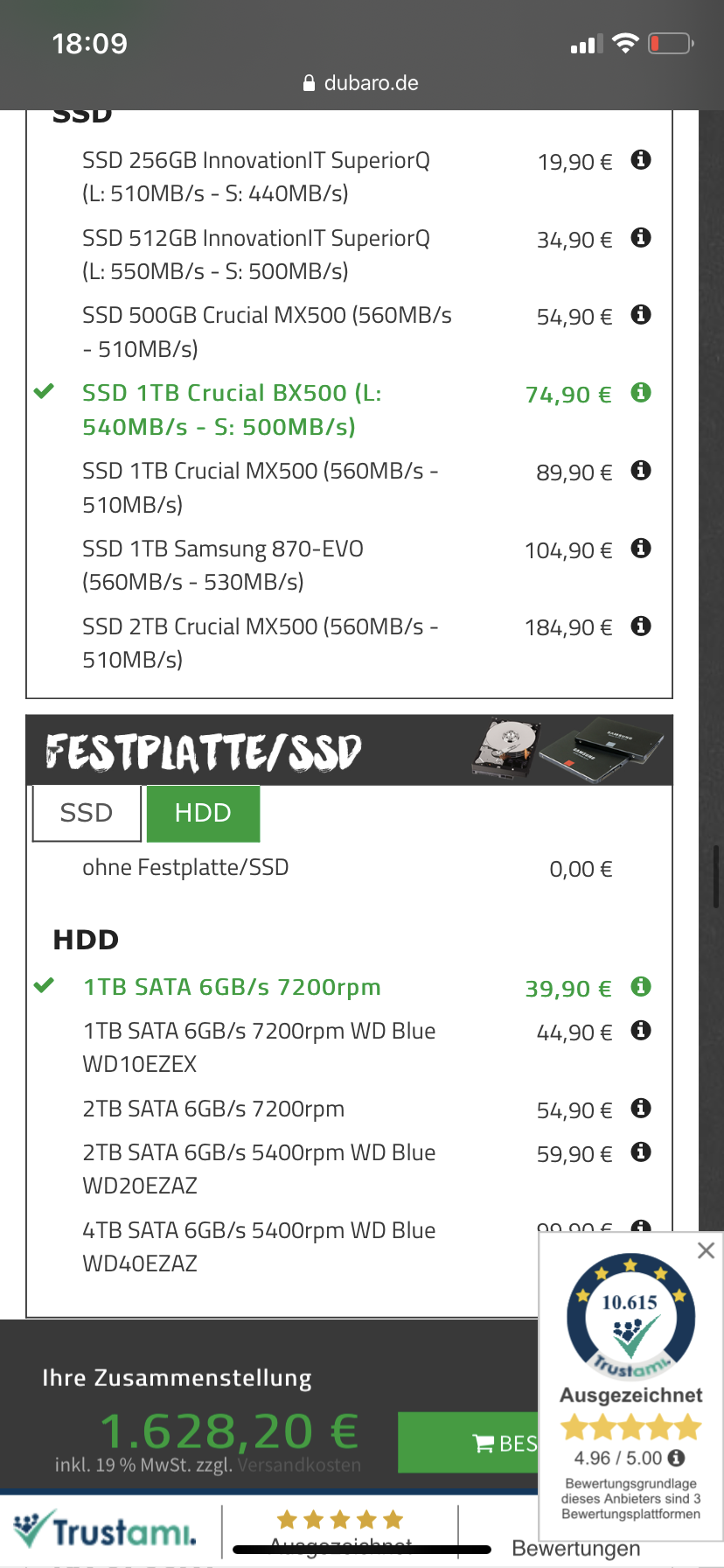
Task: Open info icon for SSD 2TB Crucial MX500
Action: click(641, 626)
